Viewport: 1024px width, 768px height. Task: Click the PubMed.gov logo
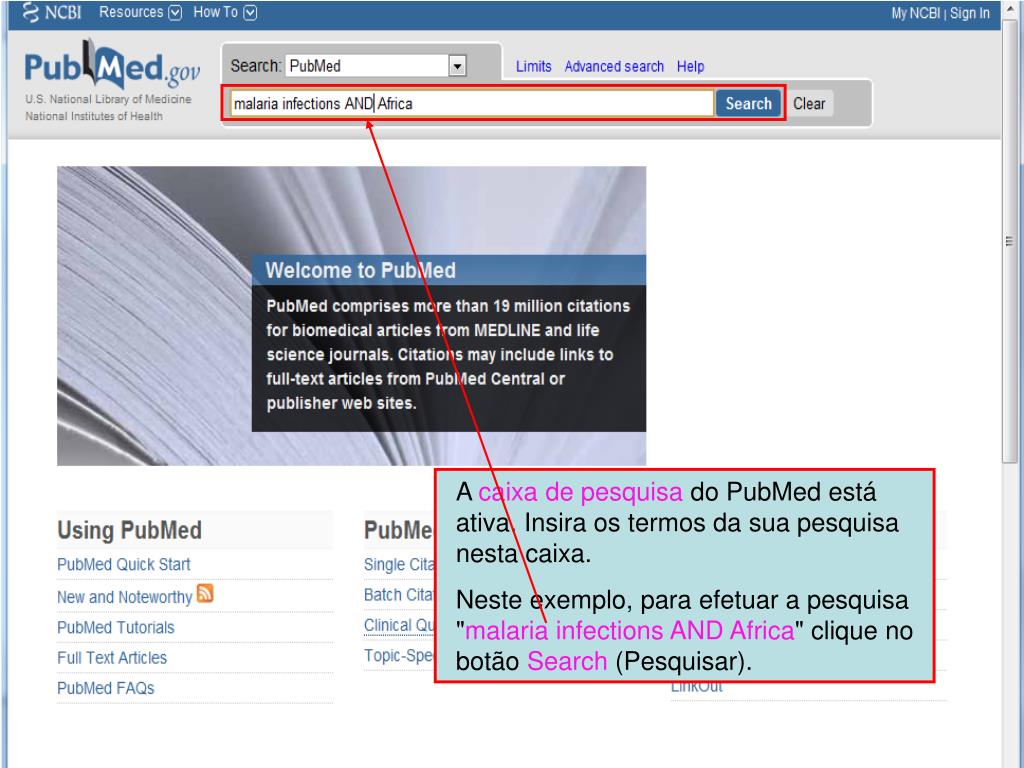tap(112, 66)
